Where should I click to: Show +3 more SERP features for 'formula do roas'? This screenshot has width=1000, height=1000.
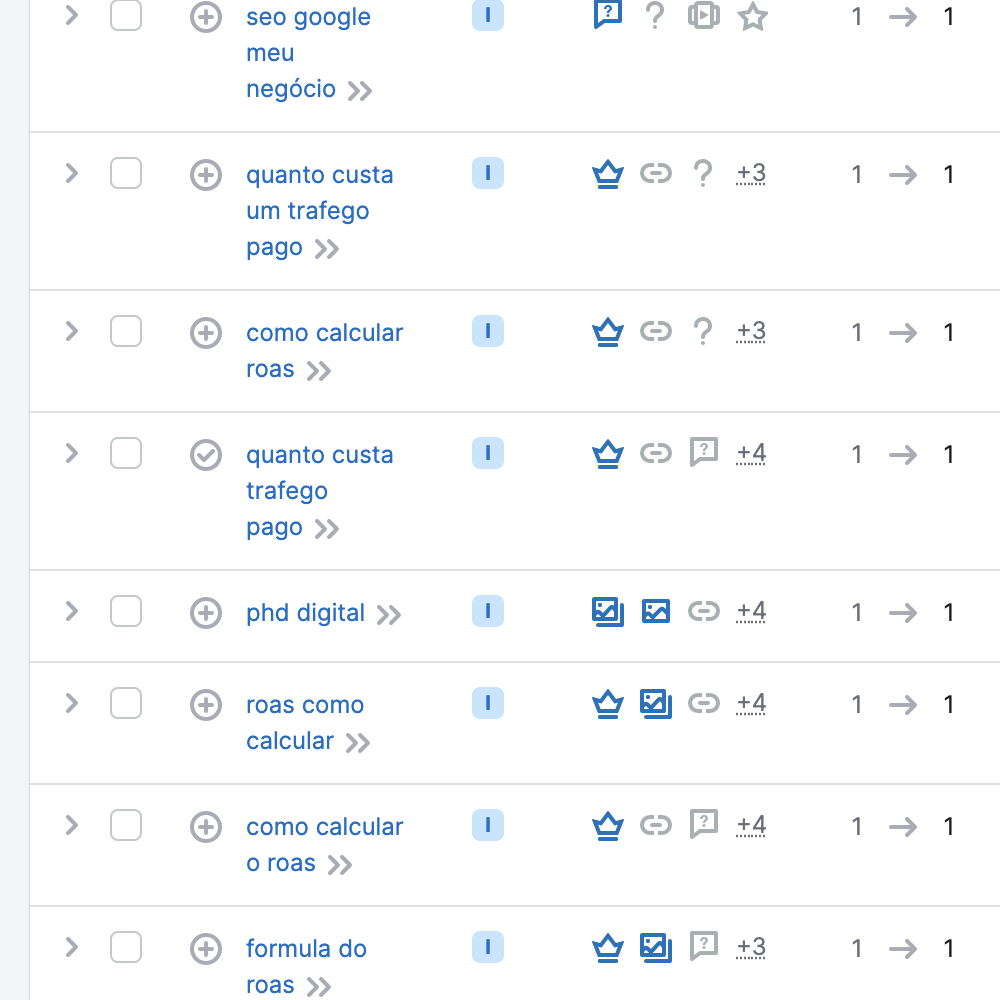[751, 947]
